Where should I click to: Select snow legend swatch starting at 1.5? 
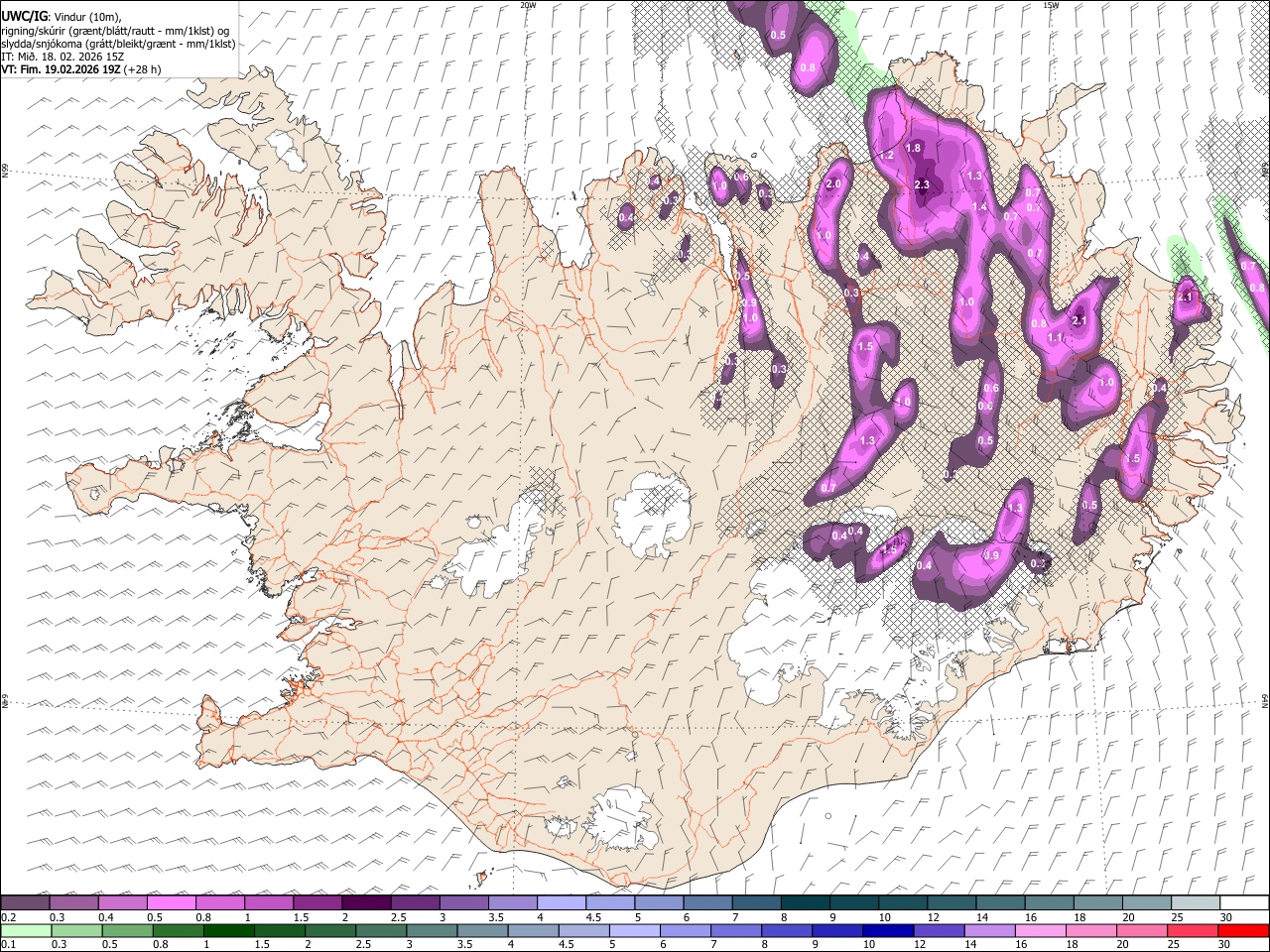point(317,903)
